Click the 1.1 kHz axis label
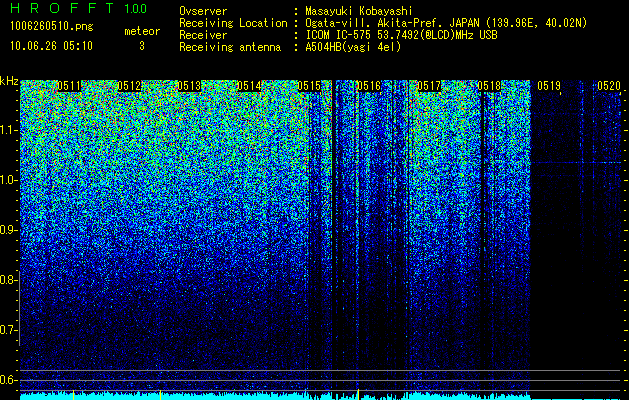This screenshot has width=629, height=400. [x=8, y=130]
